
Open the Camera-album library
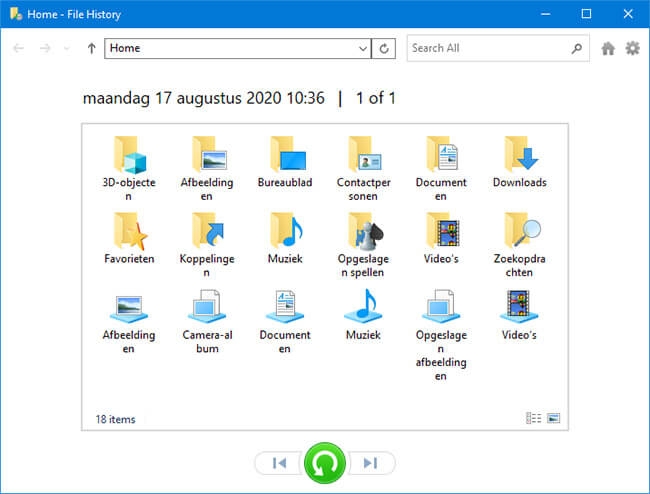tap(207, 321)
